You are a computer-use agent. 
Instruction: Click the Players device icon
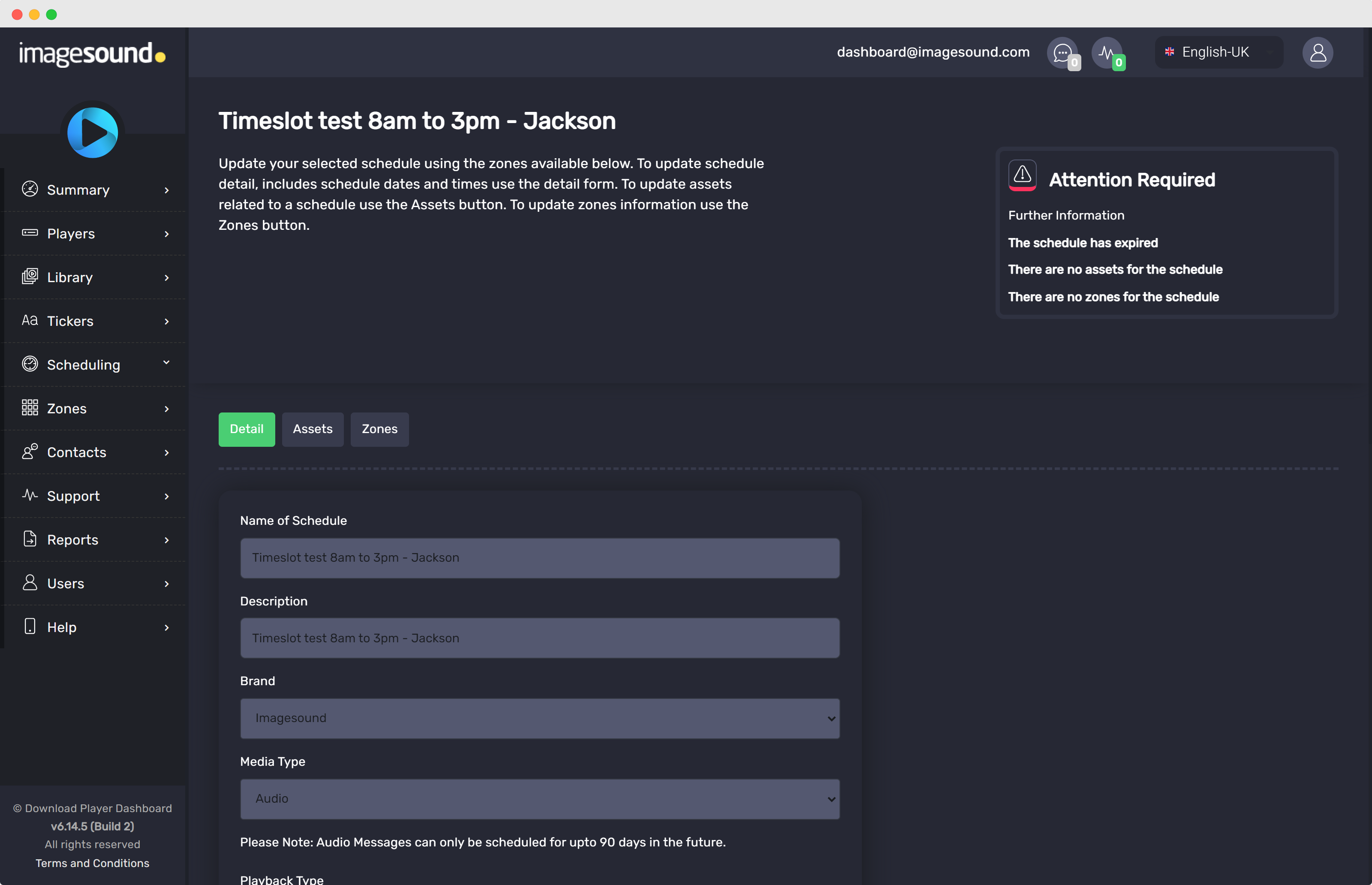(30, 233)
